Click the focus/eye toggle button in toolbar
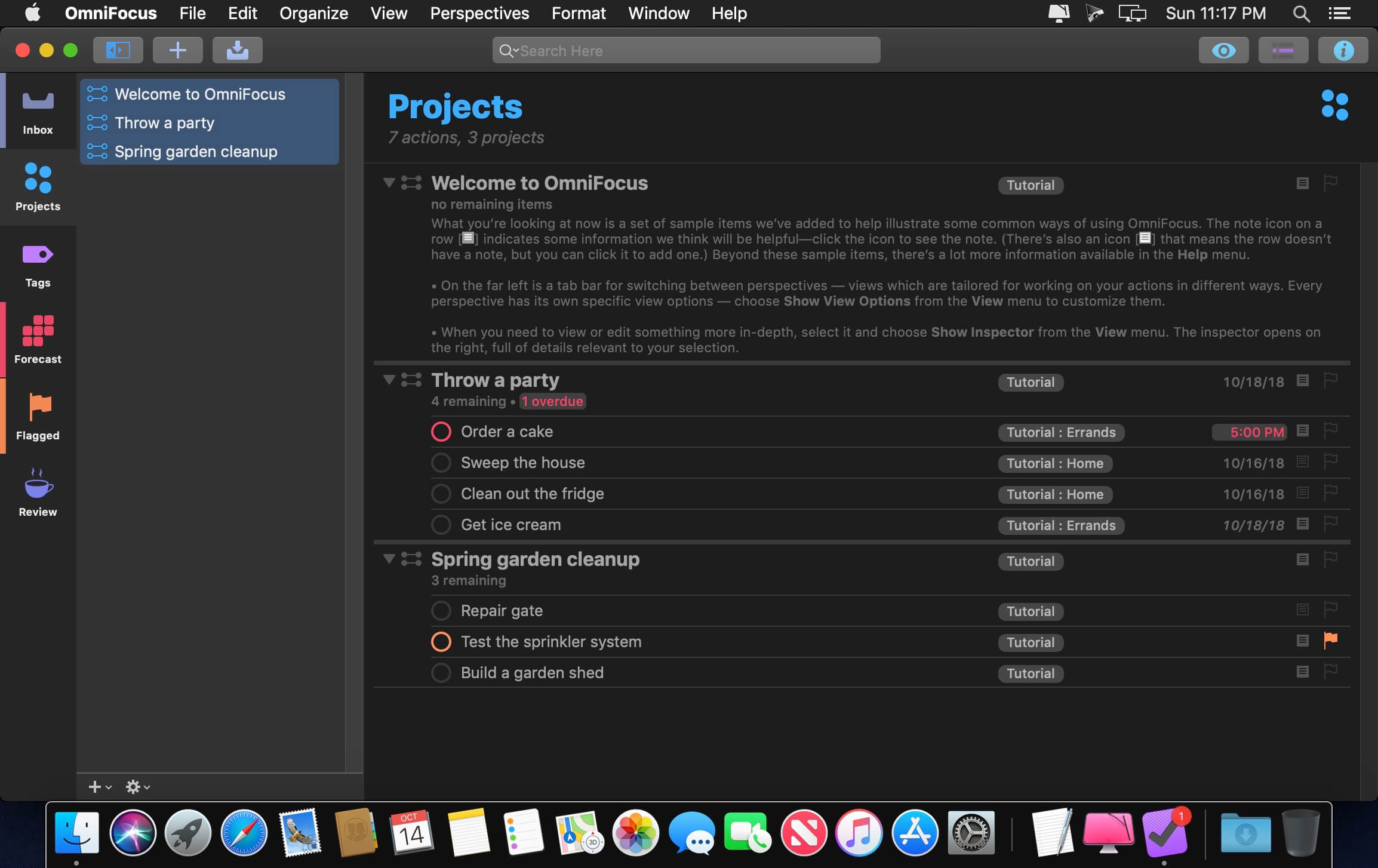Viewport: 1378px width, 868px height. [x=1223, y=49]
